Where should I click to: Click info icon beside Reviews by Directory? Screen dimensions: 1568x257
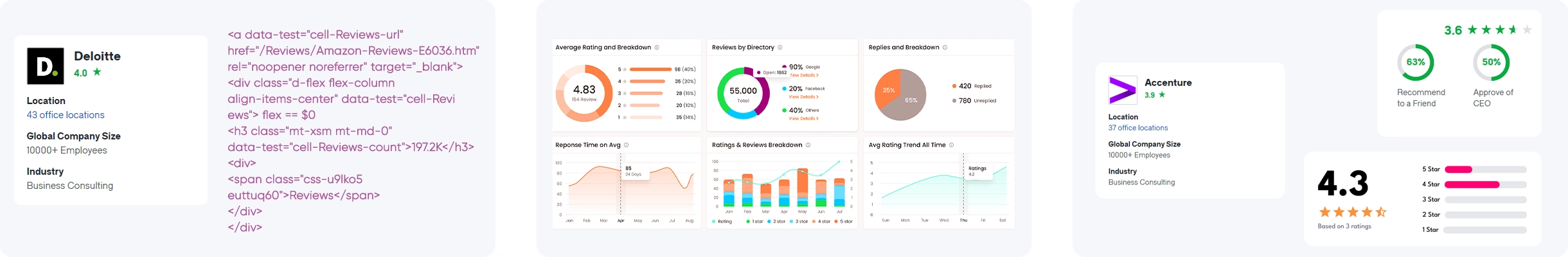pos(780,48)
